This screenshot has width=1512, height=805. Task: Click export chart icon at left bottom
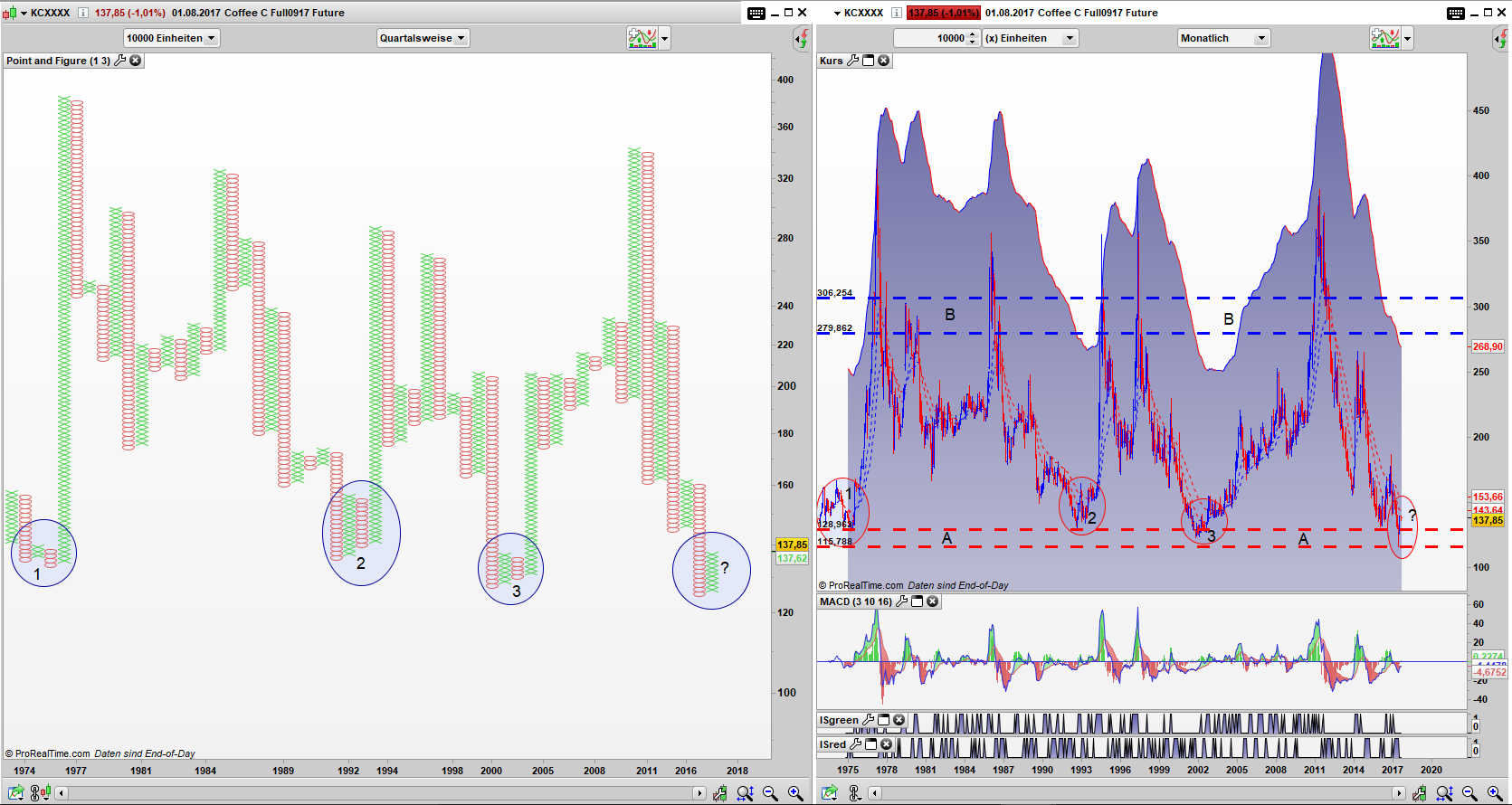(x=17, y=793)
